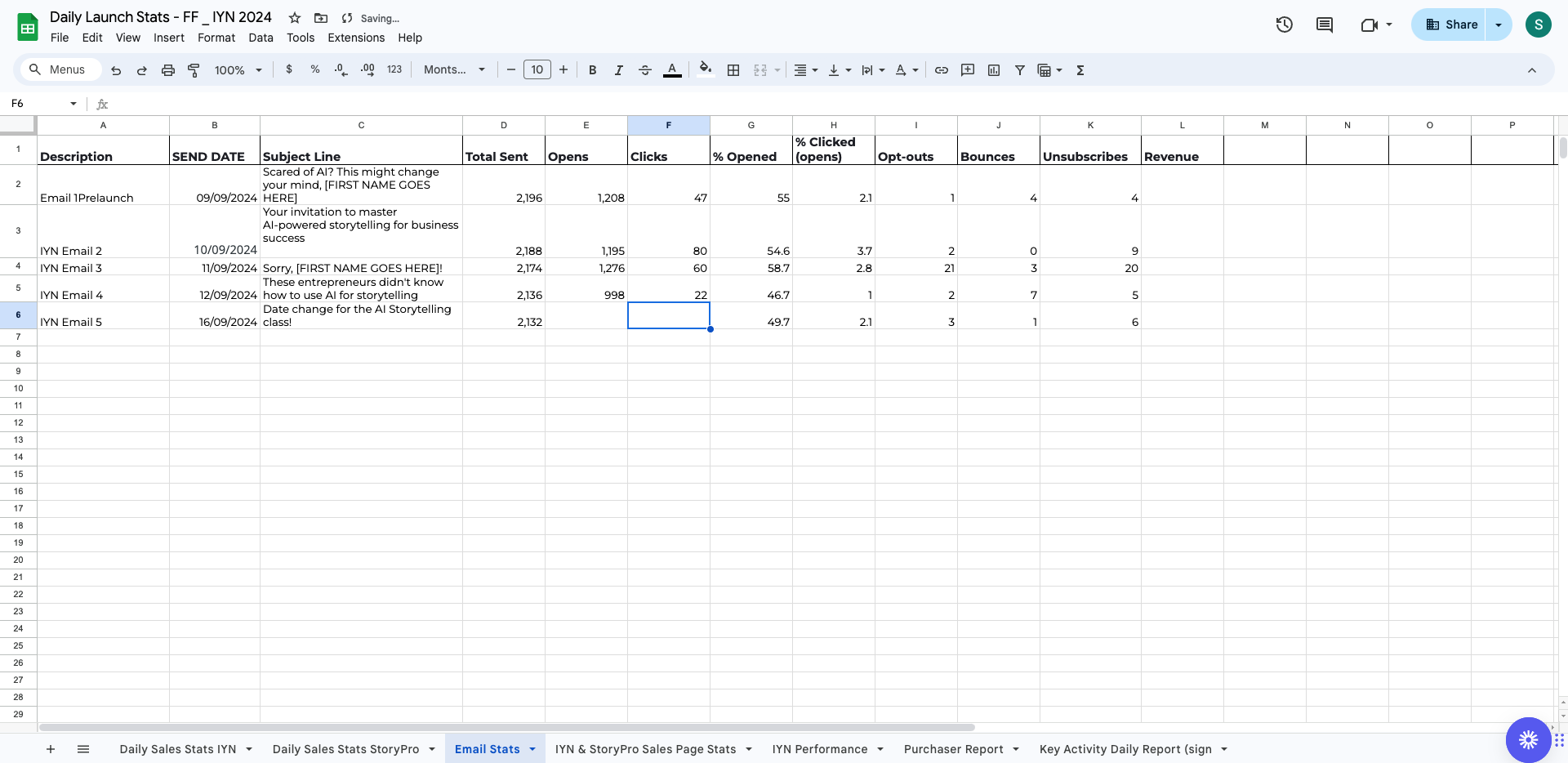Open version history clock icon

(1284, 25)
